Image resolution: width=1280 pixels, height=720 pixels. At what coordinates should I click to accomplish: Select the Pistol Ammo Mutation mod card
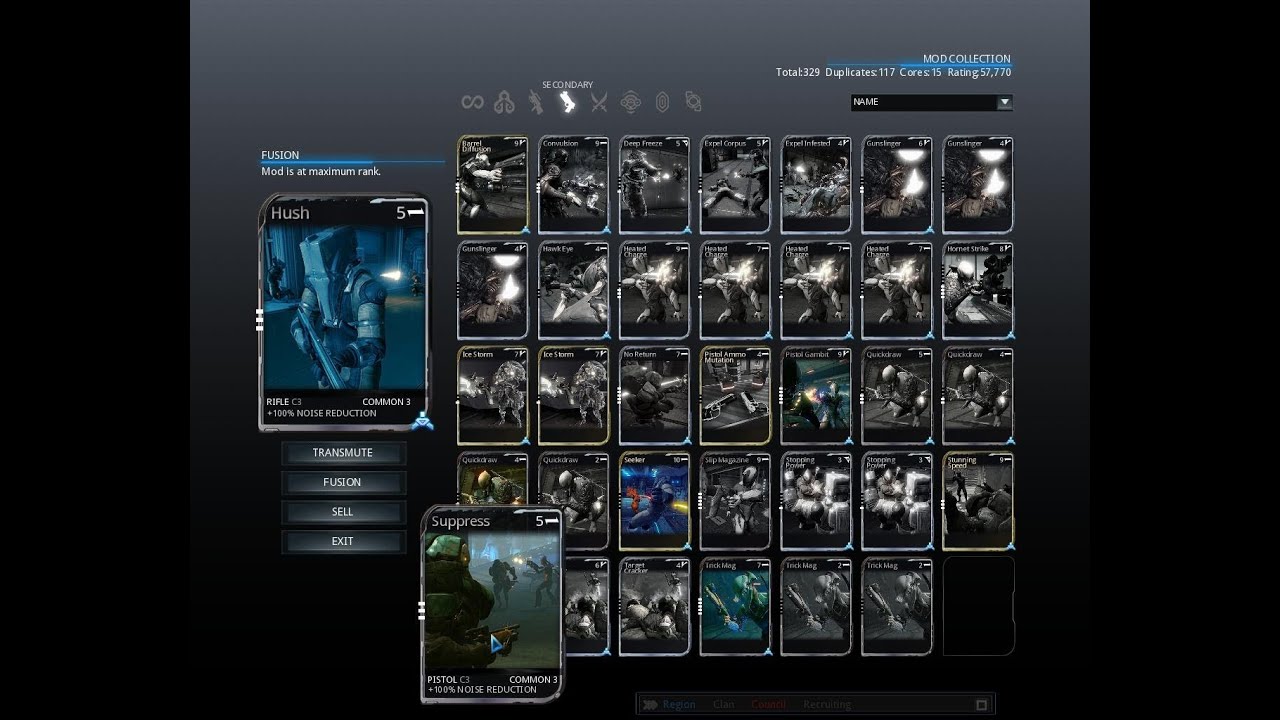coord(735,396)
